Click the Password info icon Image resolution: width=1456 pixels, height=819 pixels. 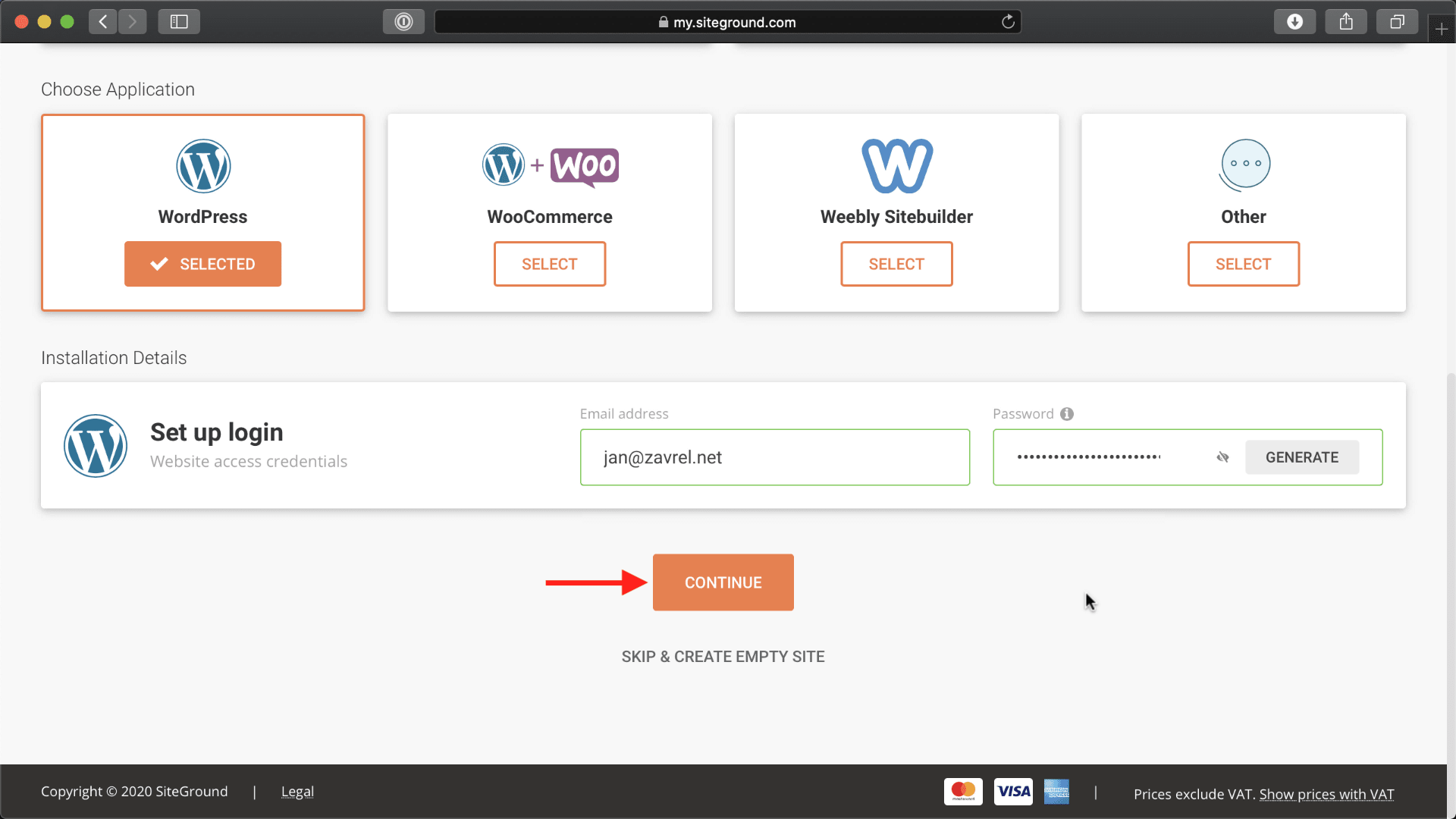click(x=1067, y=414)
